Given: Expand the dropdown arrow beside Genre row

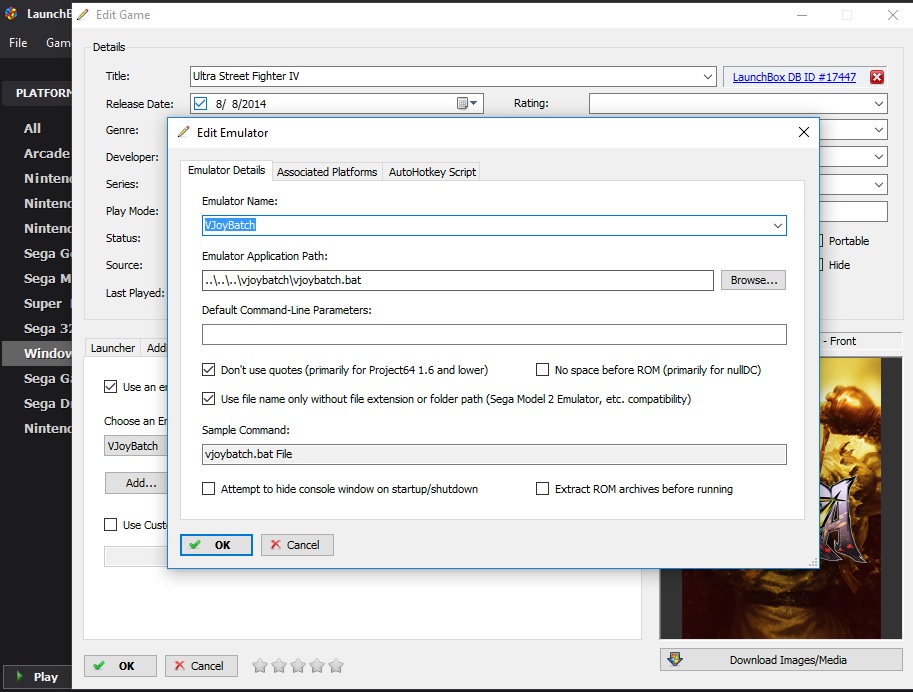Looking at the screenshot, I should point(879,130).
